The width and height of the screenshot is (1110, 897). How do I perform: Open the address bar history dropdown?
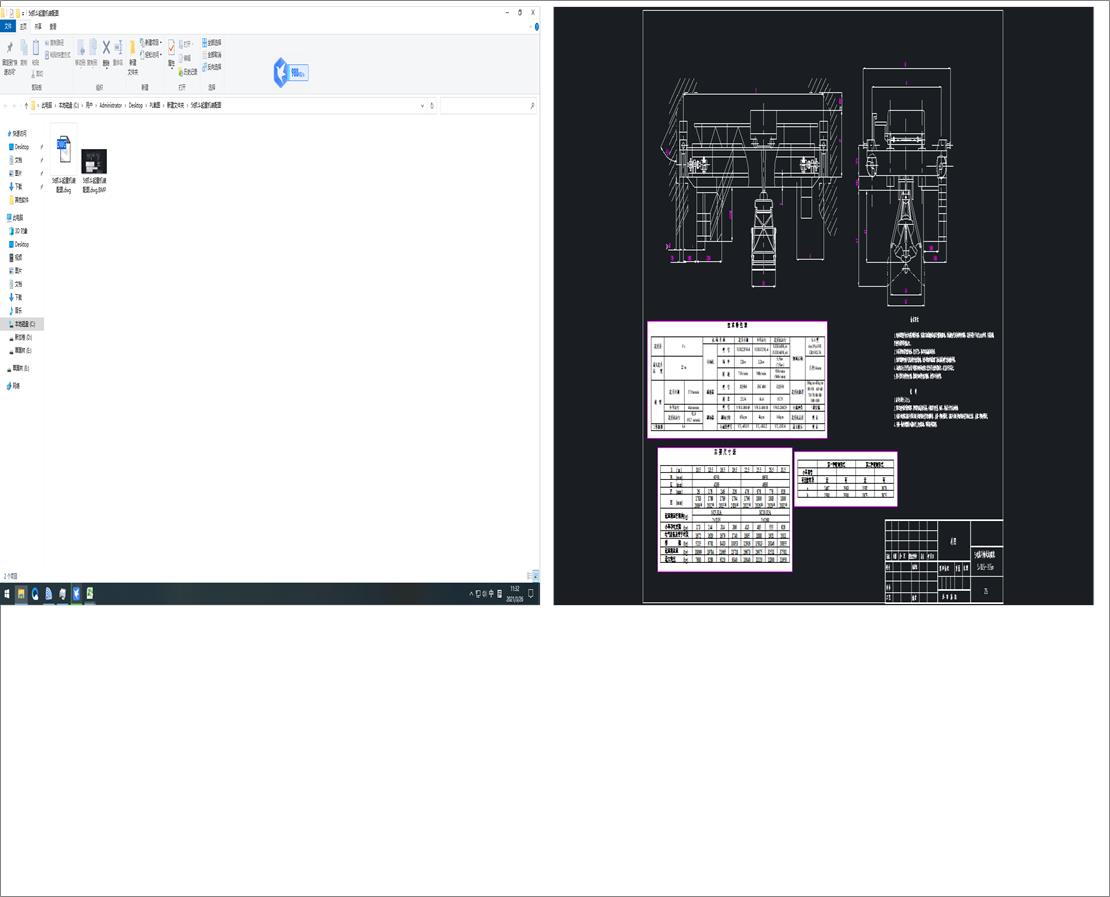point(423,105)
